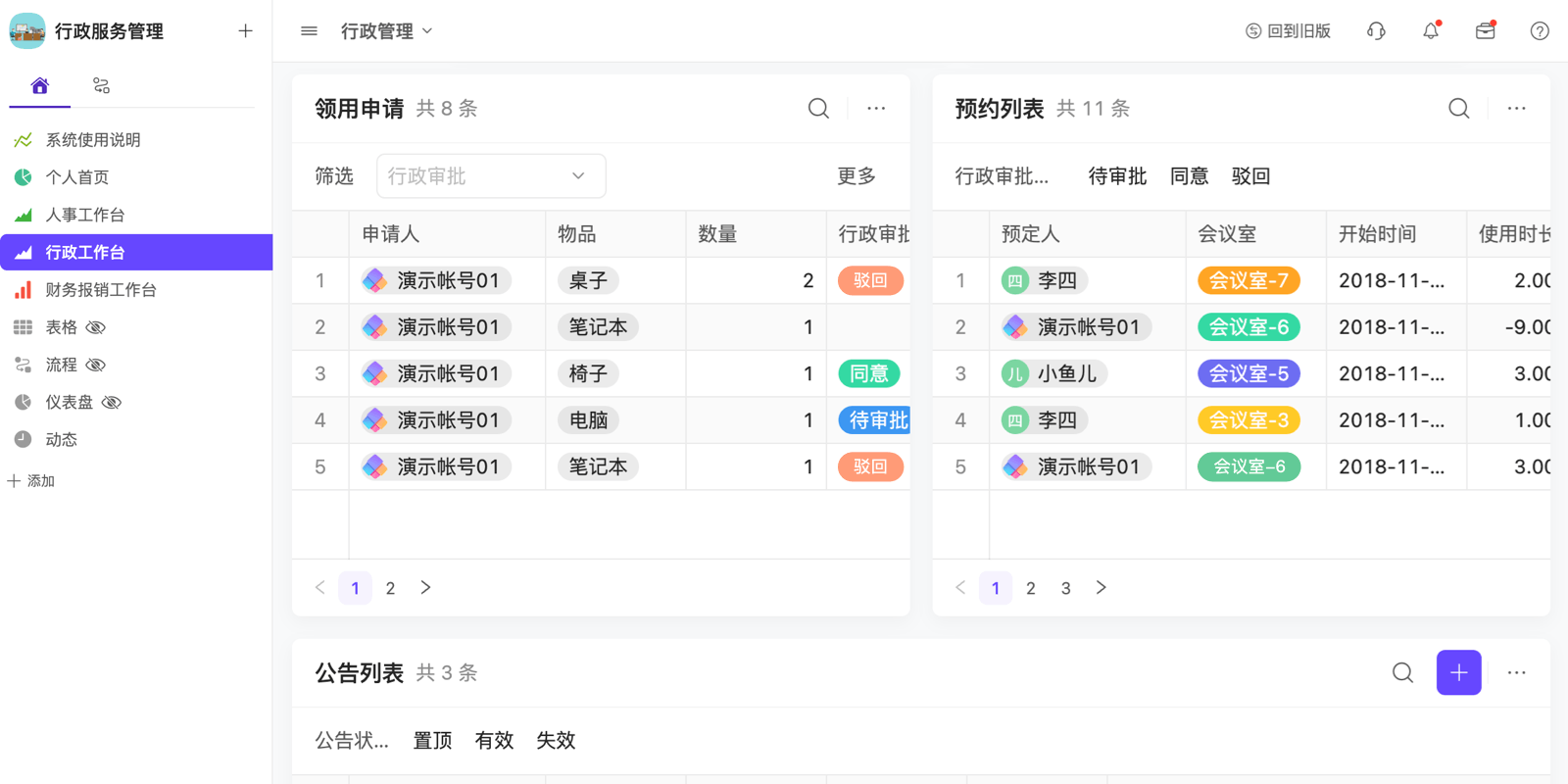Click the orange 会议室-7 tag
Screen dimensions: 1568x784
click(x=1249, y=281)
